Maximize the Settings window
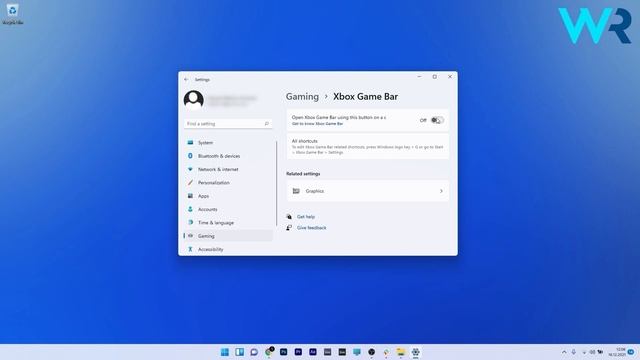 [435, 77]
